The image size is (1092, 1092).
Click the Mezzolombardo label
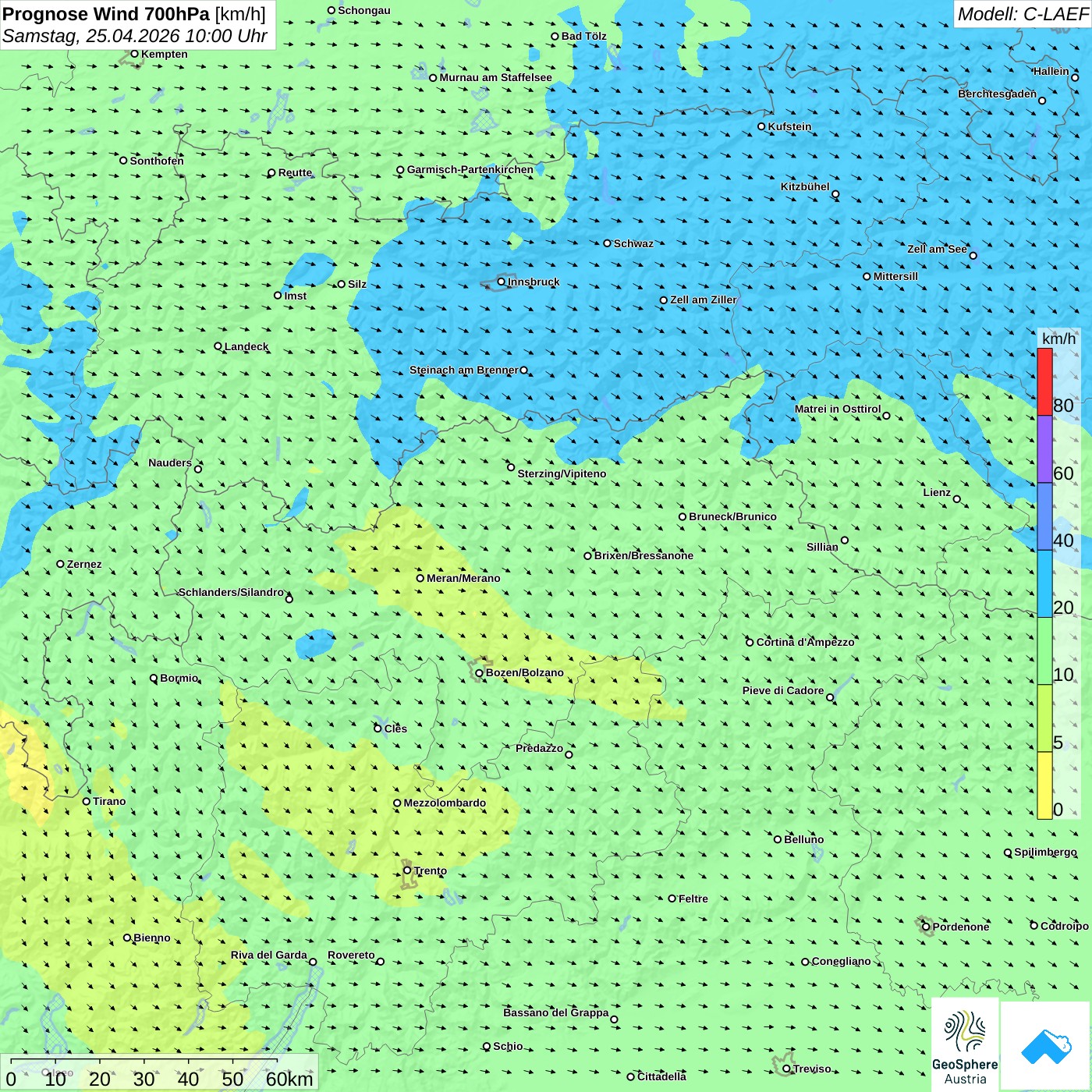445,803
